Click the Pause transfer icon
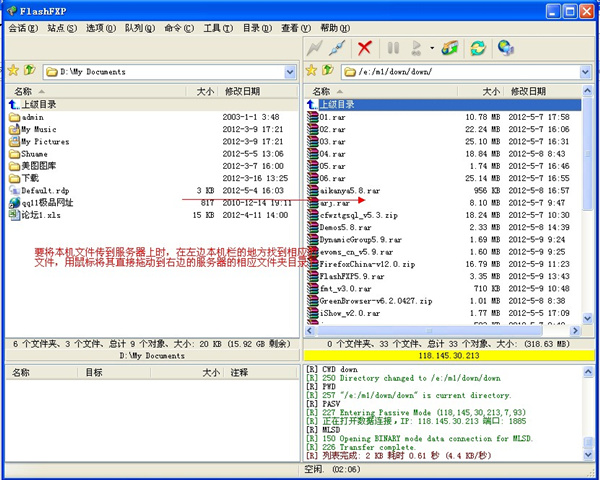Screen dimensions: 600x480 [393, 48]
